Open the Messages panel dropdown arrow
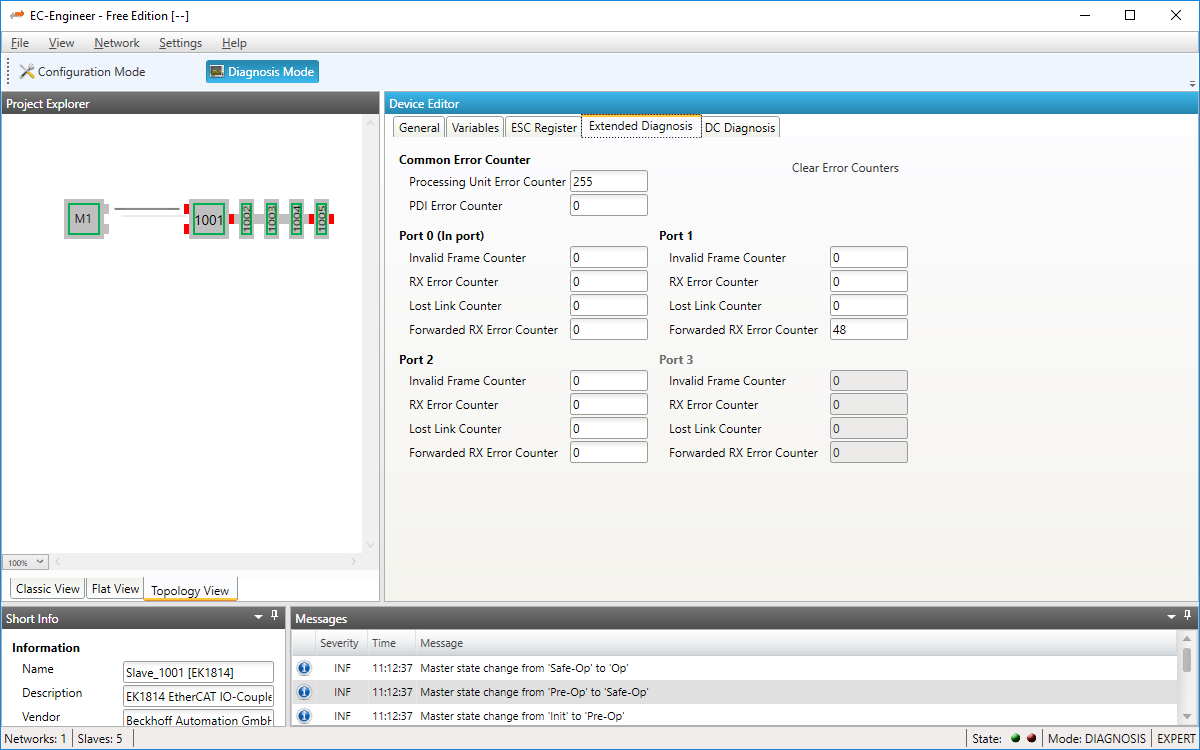1200x750 pixels. coord(1172,618)
